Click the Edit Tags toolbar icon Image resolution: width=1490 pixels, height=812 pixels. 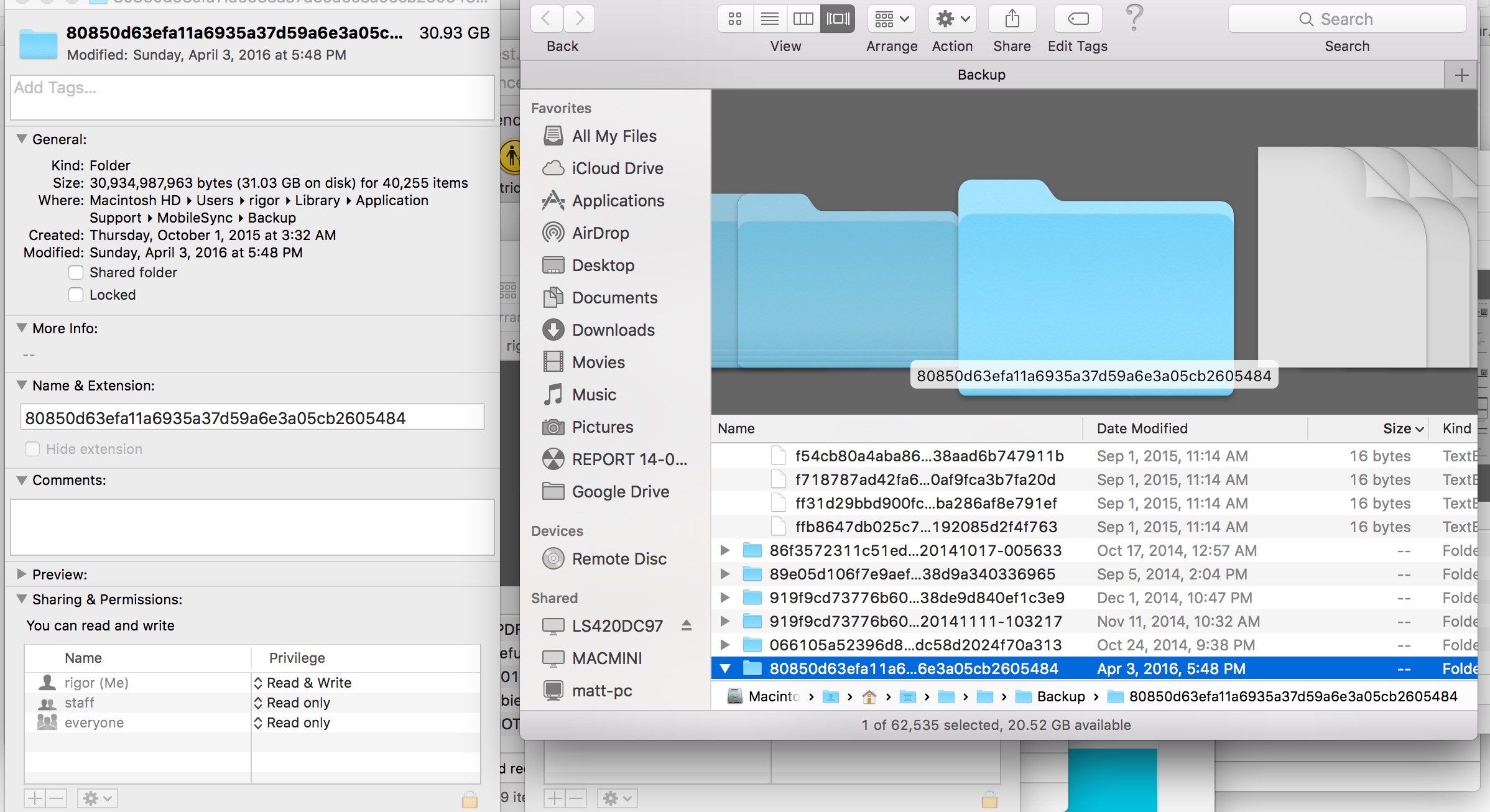pyautogui.click(x=1078, y=19)
